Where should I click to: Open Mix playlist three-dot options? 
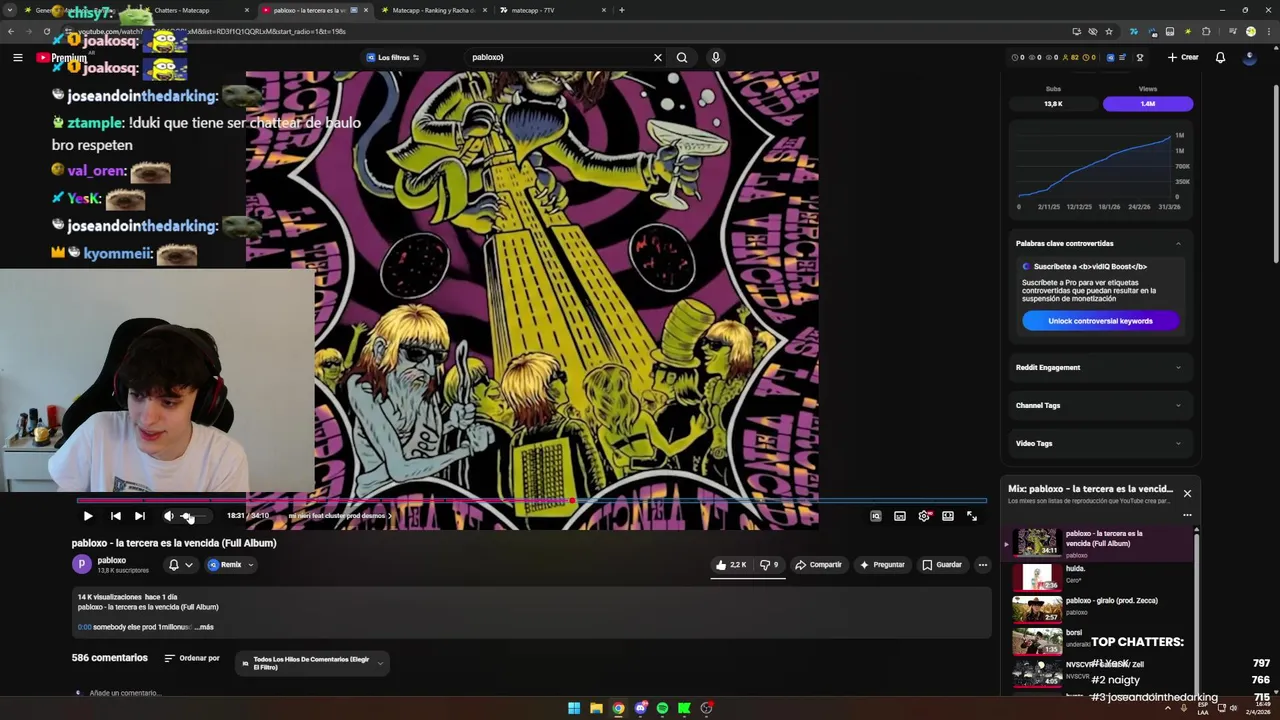[x=1187, y=515]
